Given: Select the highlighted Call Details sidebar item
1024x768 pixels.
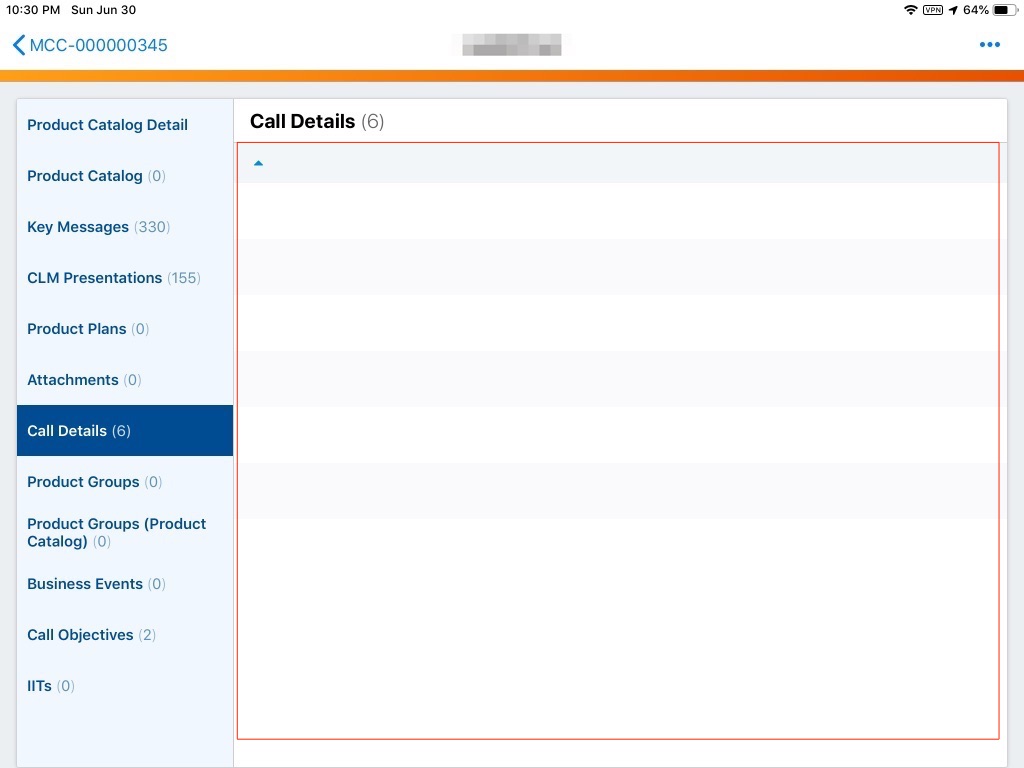Looking at the screenshot, I should (79, 431).
